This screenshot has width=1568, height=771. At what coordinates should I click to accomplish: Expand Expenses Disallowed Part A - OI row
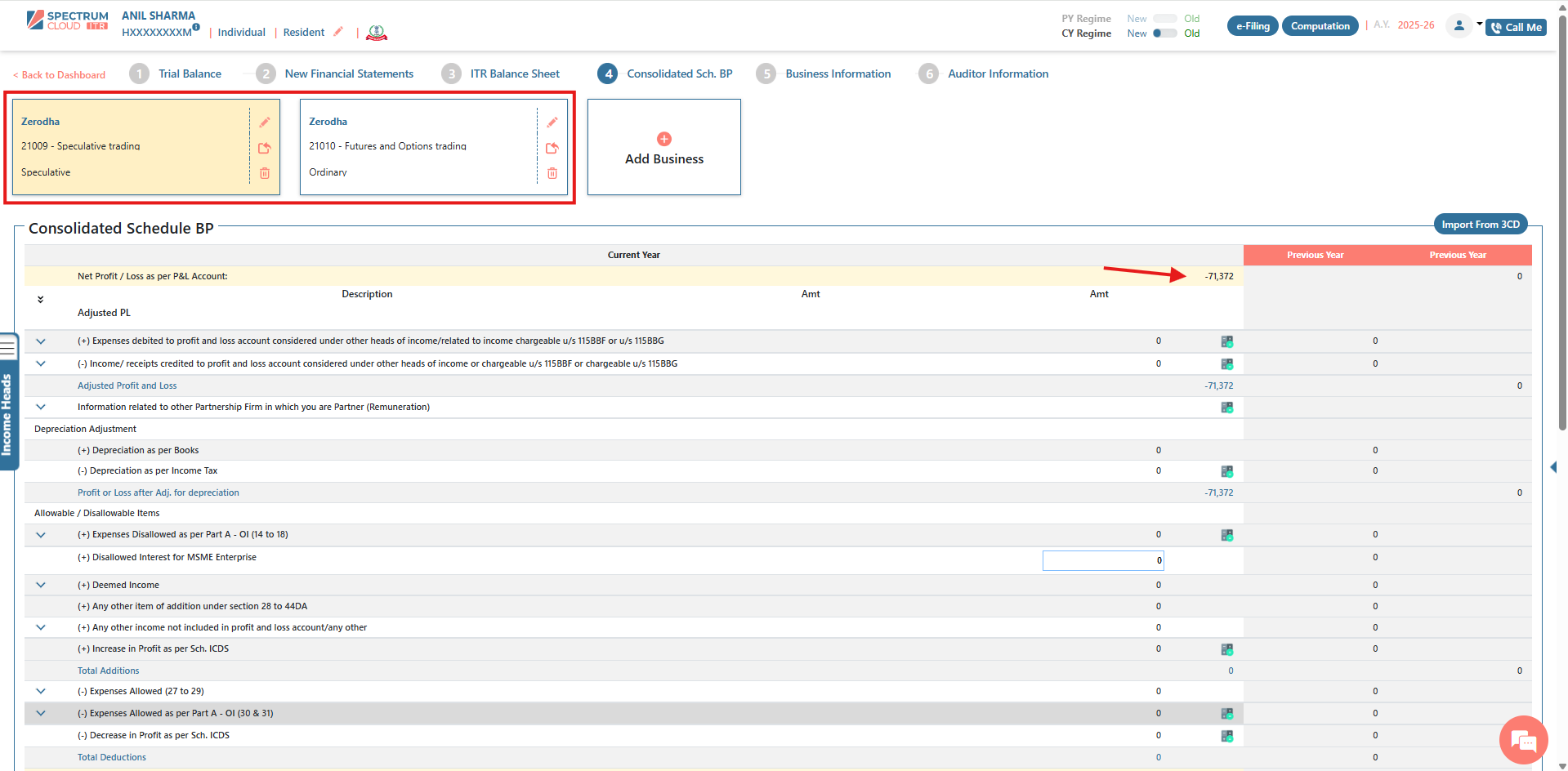pyautogui.click(x=41, y=535)
